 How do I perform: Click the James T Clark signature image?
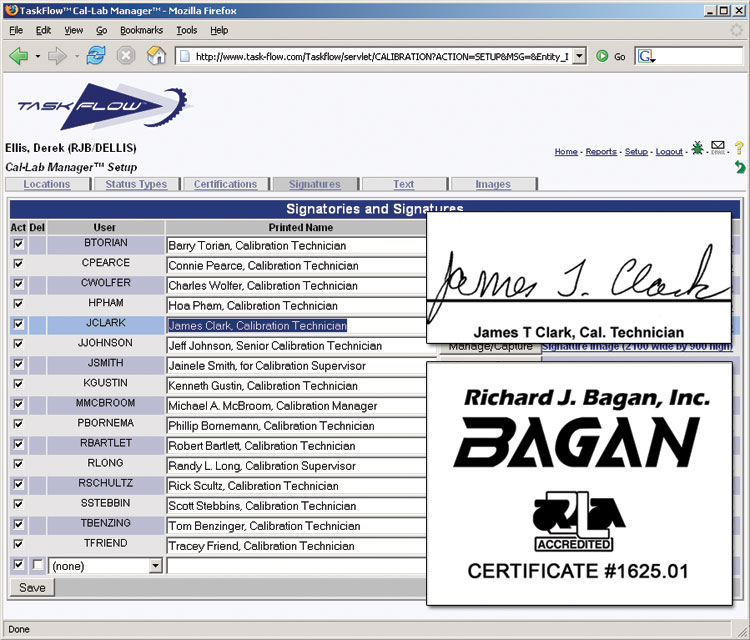point(579,277)
